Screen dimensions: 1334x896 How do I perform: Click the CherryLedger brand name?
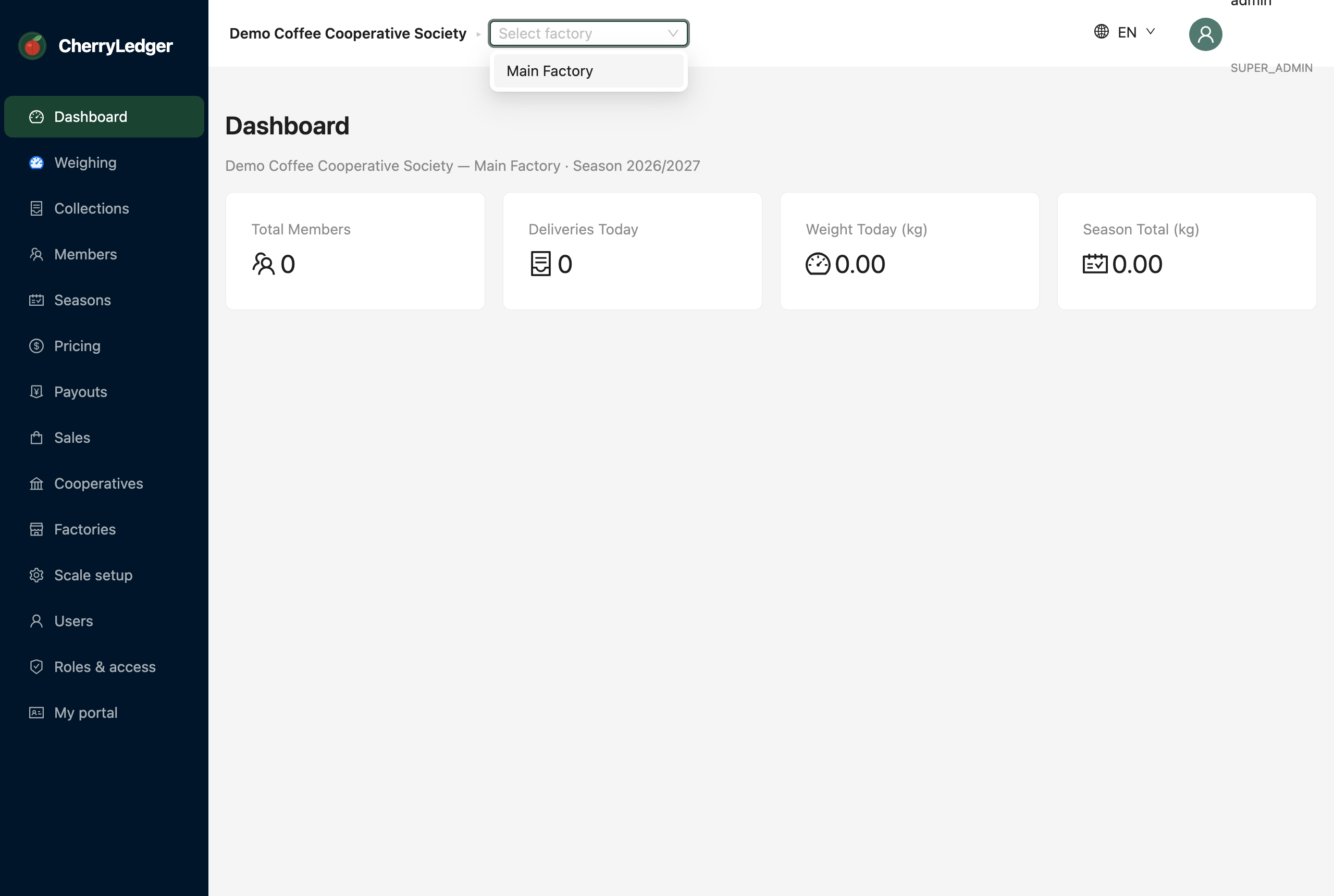[116, 46]
